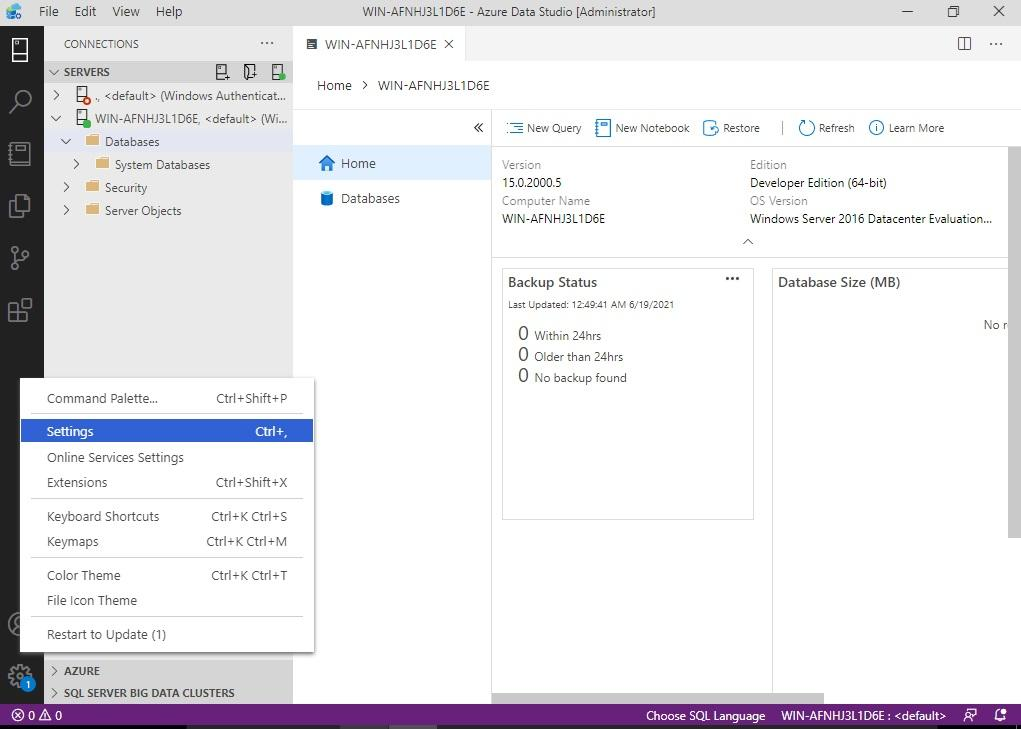1021x729 pixels.
Task: Collapse the Databases folder
Action: click(x=66, y=141)
